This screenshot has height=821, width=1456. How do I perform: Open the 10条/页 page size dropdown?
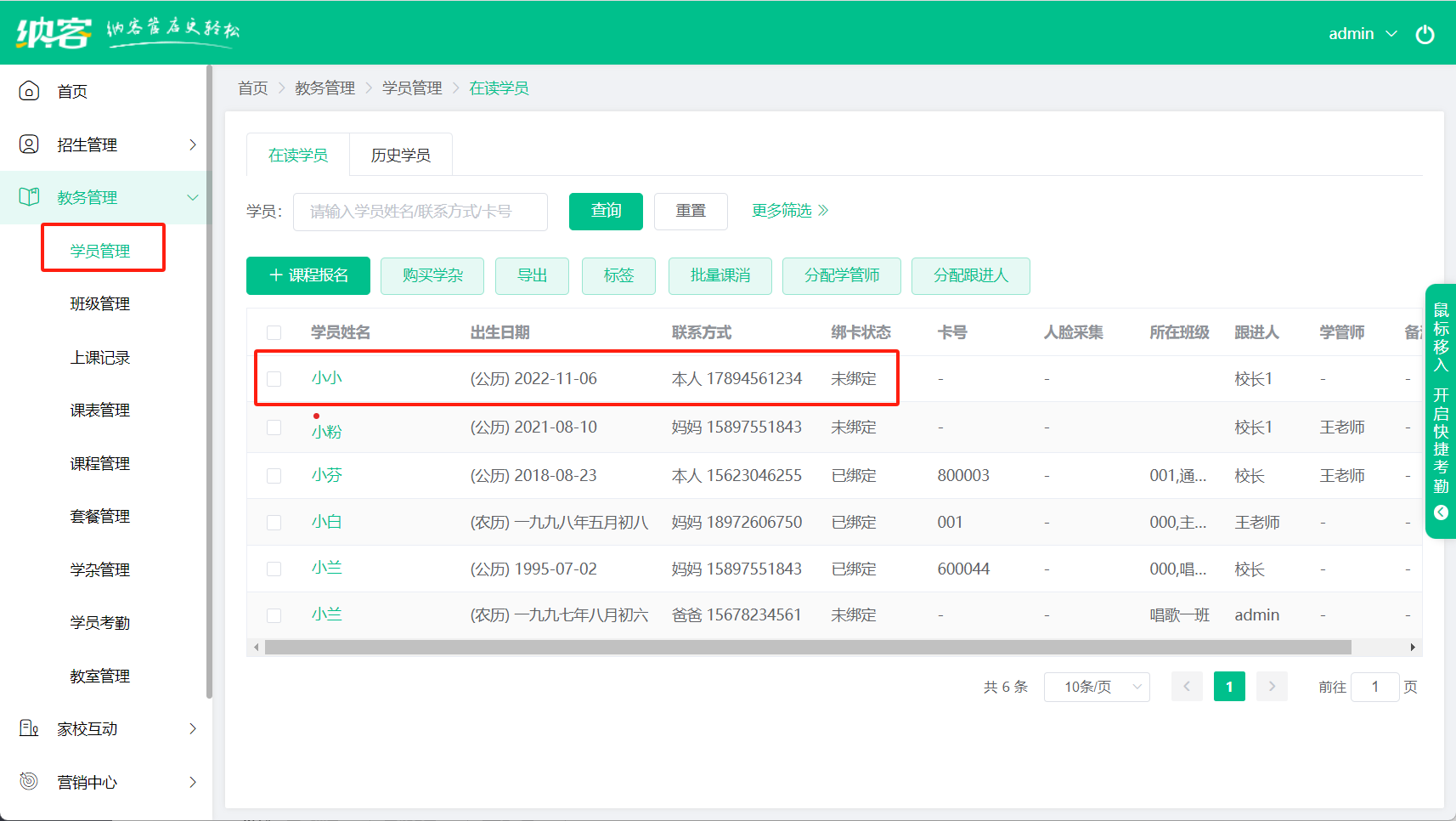coord(1096,687)
